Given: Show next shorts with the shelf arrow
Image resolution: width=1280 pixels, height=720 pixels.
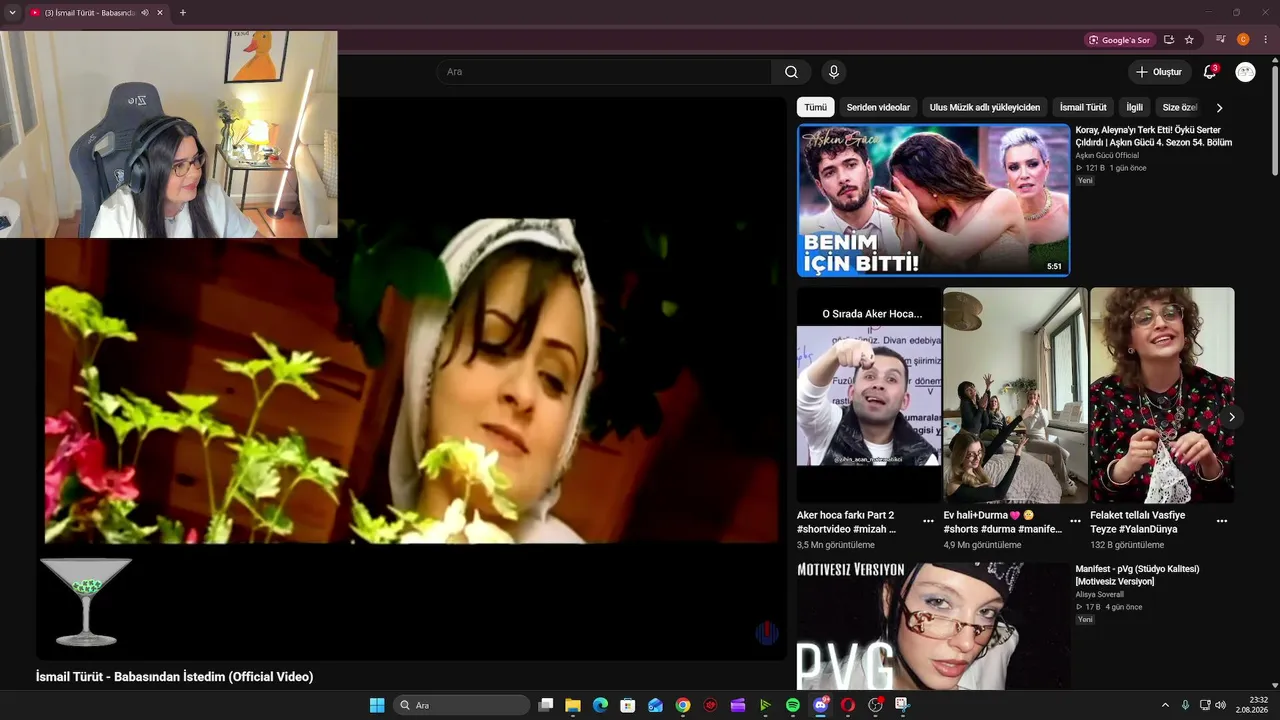Looking at the screenshot, I should click(x=1231, y=417).
